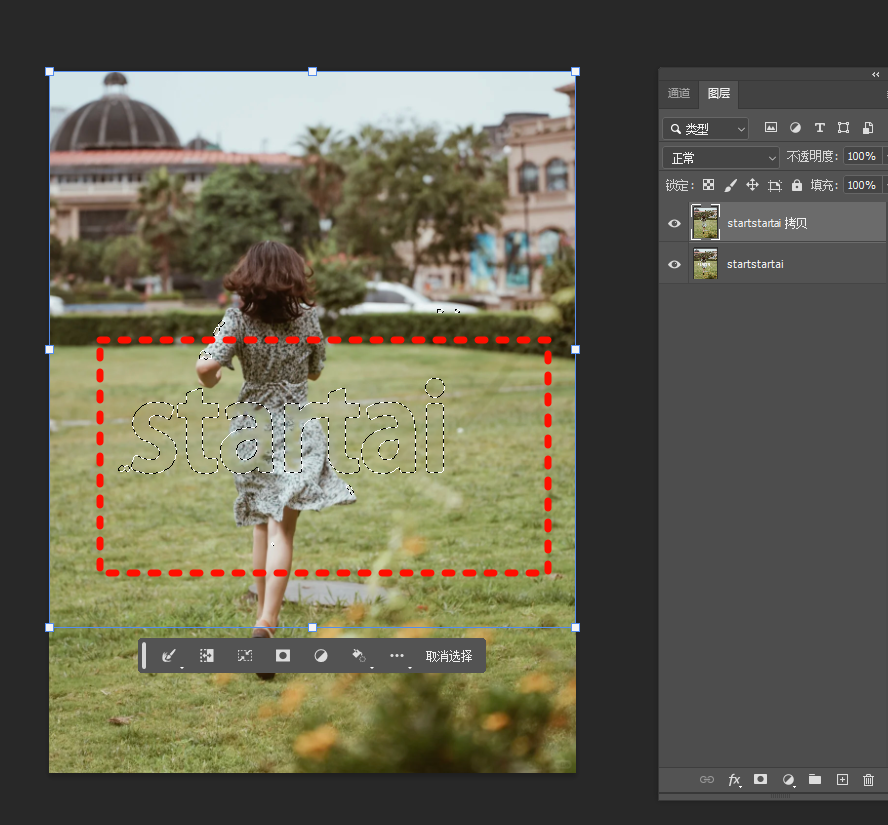The height and width of the screenshot is (825, 888).
Task: Create a new layer with plus icon
Action: point(842,779)
